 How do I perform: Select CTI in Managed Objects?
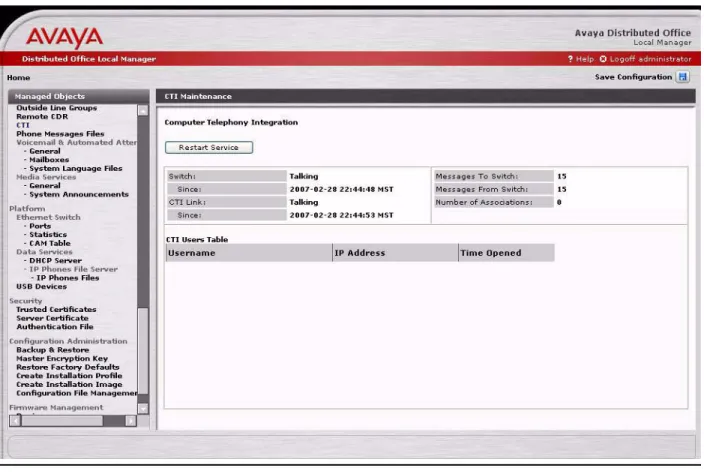point(23,125)
